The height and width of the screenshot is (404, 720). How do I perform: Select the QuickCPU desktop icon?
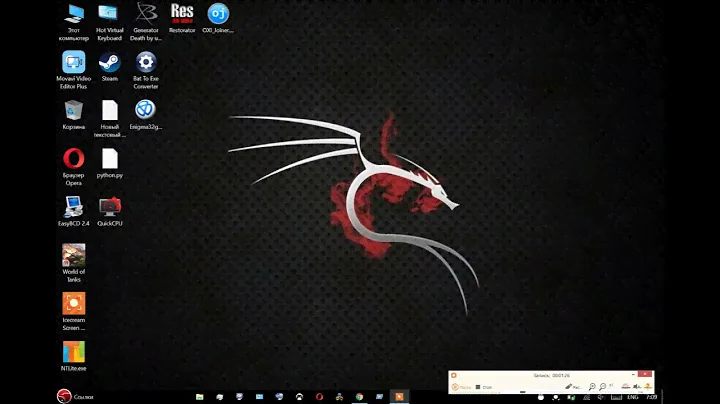[110, 206]
